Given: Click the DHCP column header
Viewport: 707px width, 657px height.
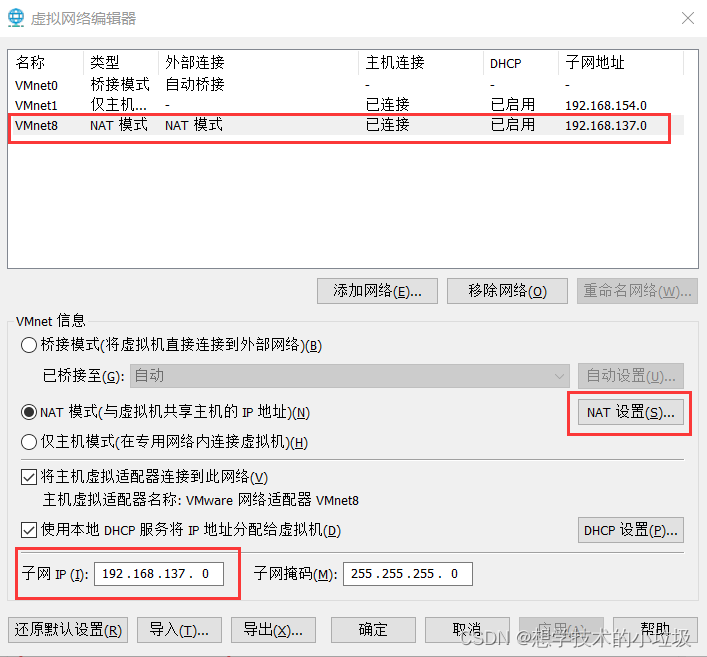Looking at the screenshot, I should click(521, 63).
